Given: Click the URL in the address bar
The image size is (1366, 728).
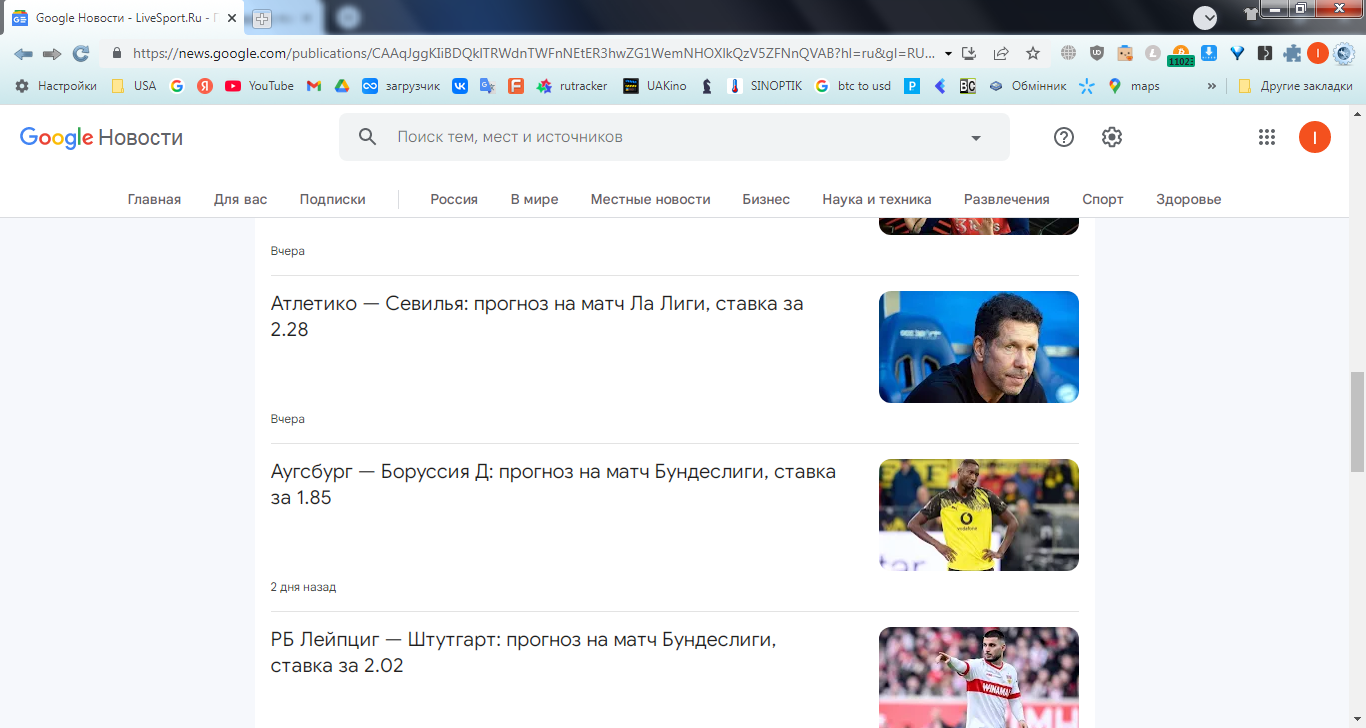Looking at the screenshot, I should [534, 54].
